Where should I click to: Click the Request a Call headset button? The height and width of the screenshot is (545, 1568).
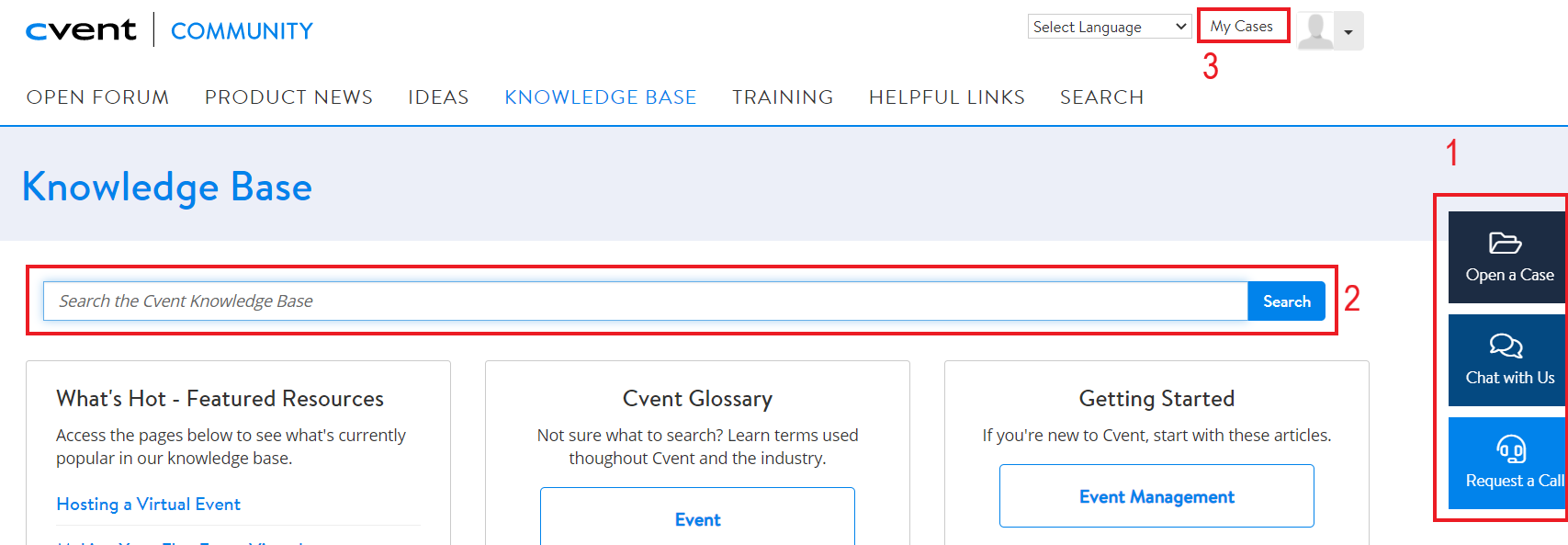coord(1506,463)
